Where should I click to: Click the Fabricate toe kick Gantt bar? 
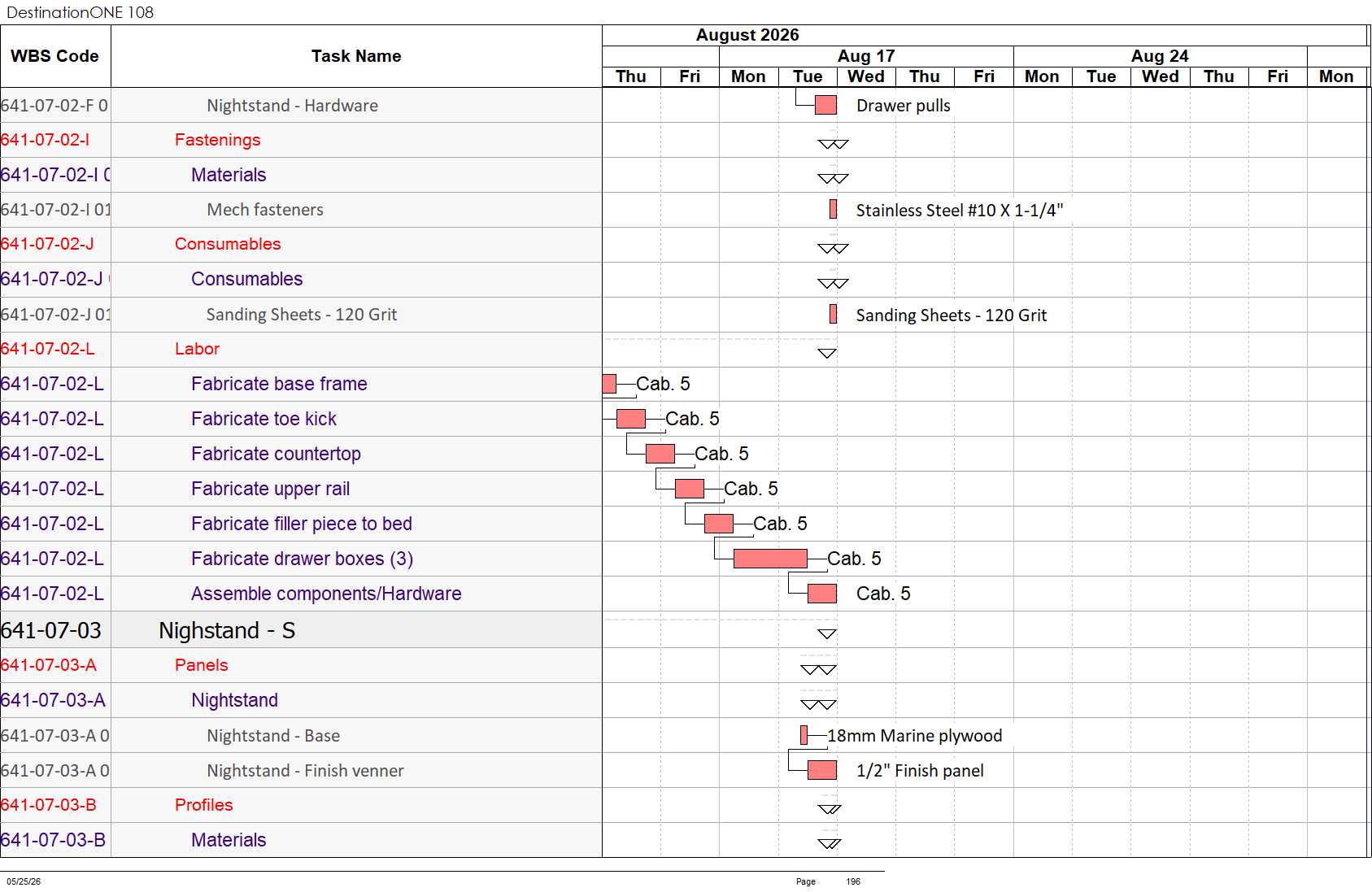631,419
